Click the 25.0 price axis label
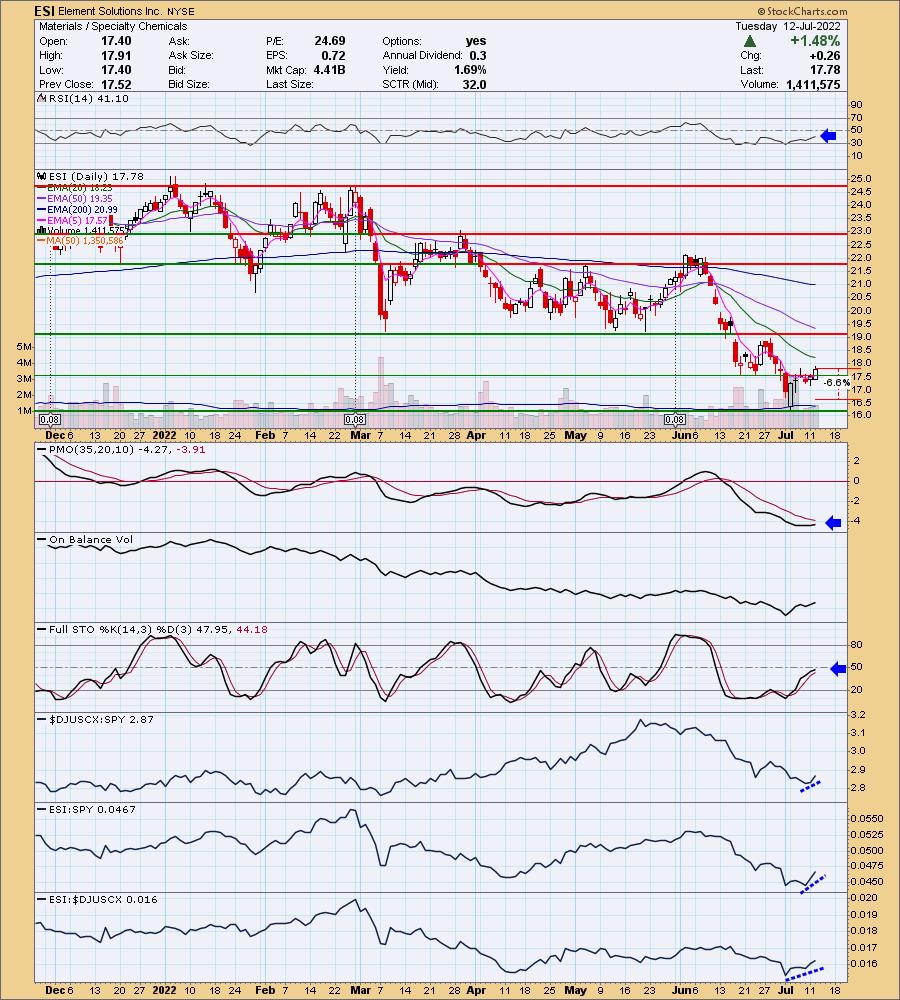900x1000 pixels. (860, 179)
